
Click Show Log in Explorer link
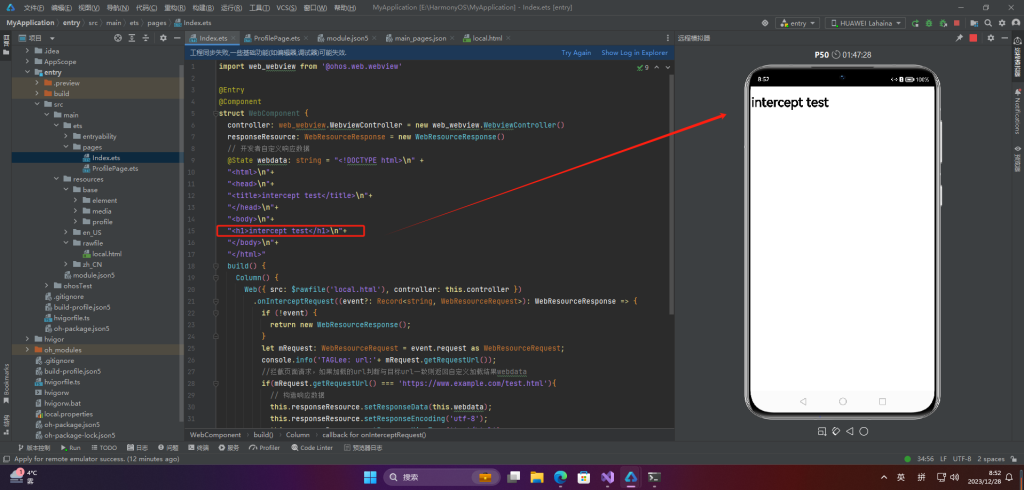(634, 52)
